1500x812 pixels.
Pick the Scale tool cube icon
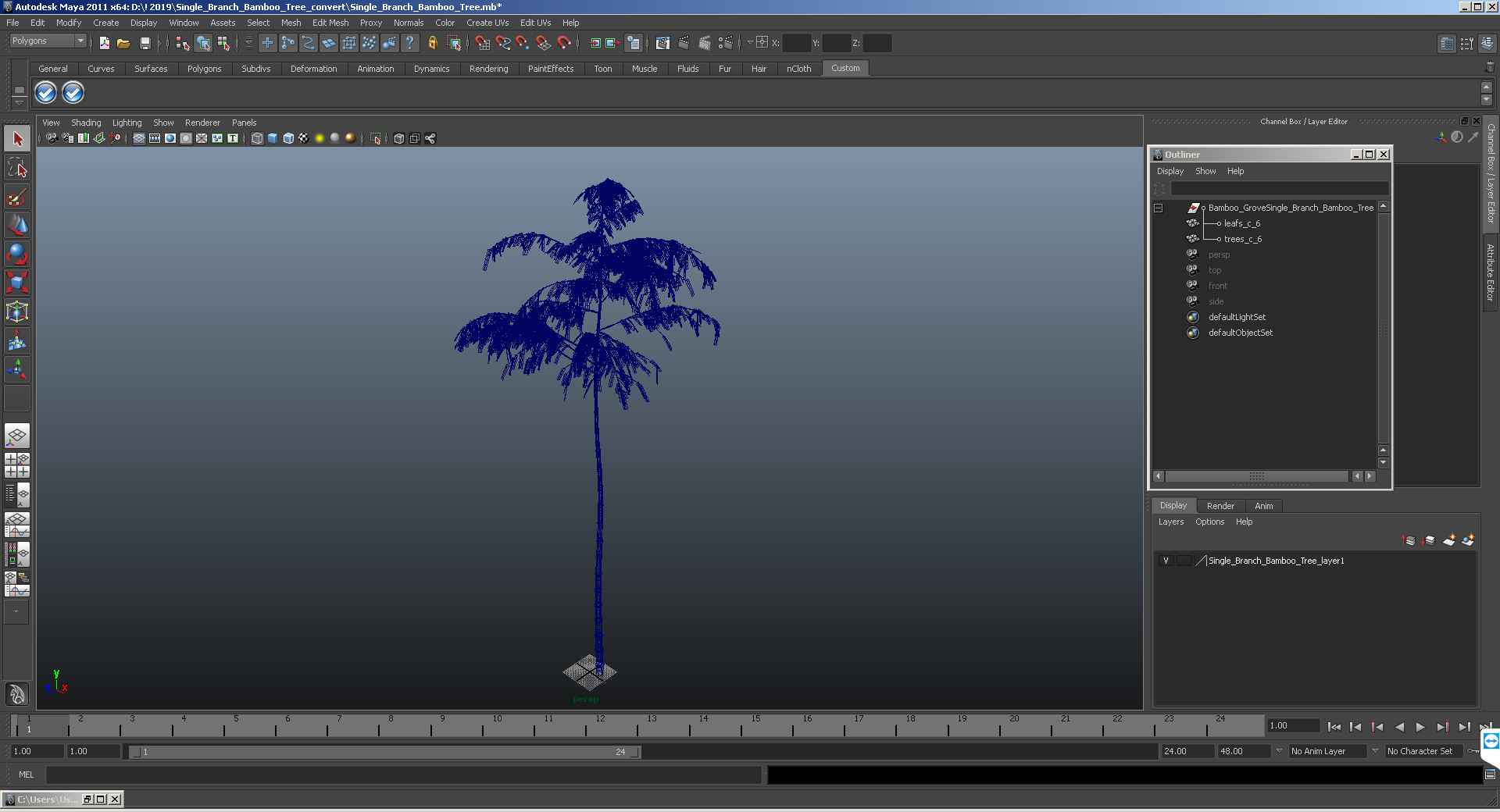[17, 283]
